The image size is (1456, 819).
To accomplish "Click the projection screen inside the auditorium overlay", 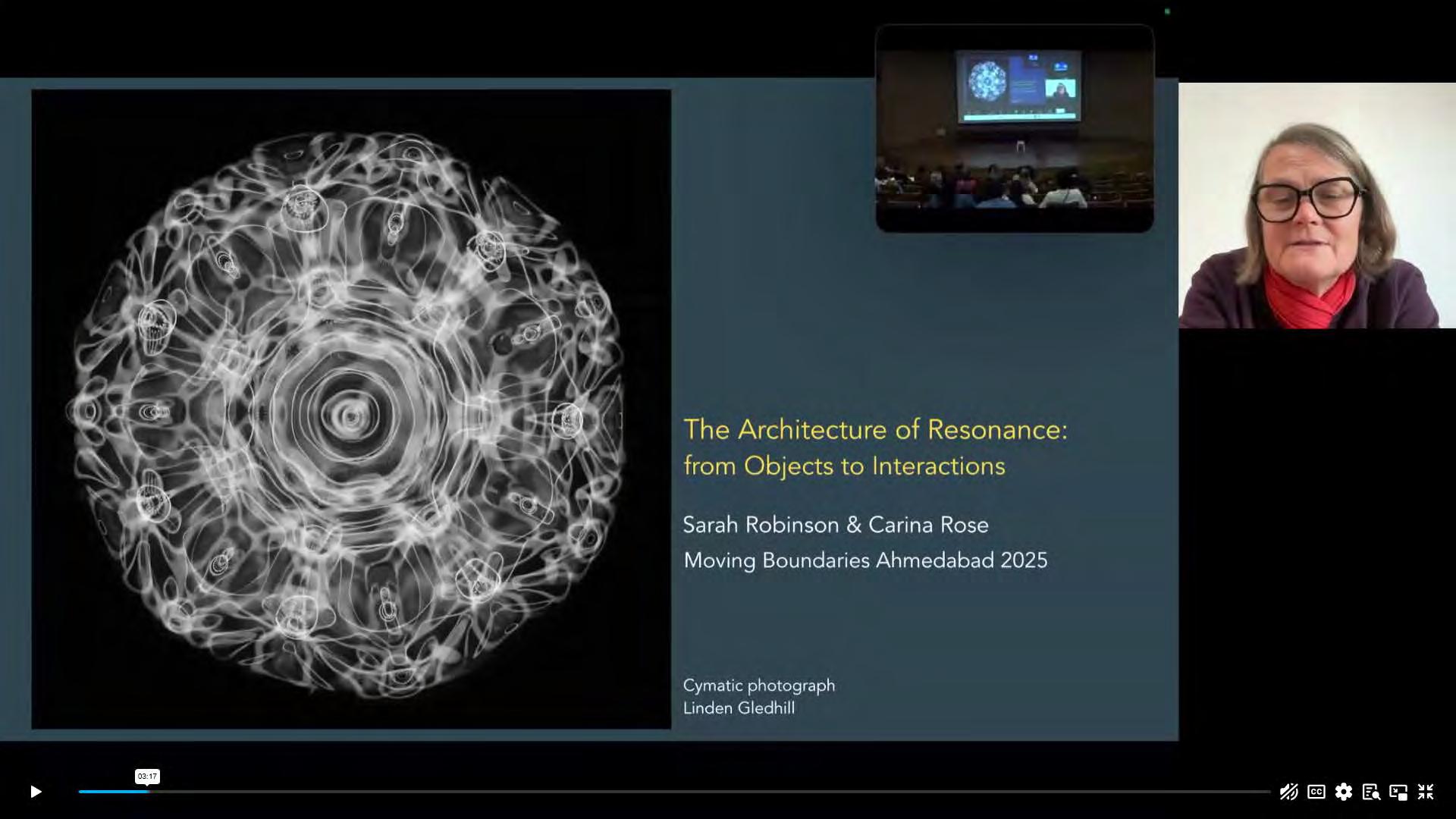I will click(1018, 85).
